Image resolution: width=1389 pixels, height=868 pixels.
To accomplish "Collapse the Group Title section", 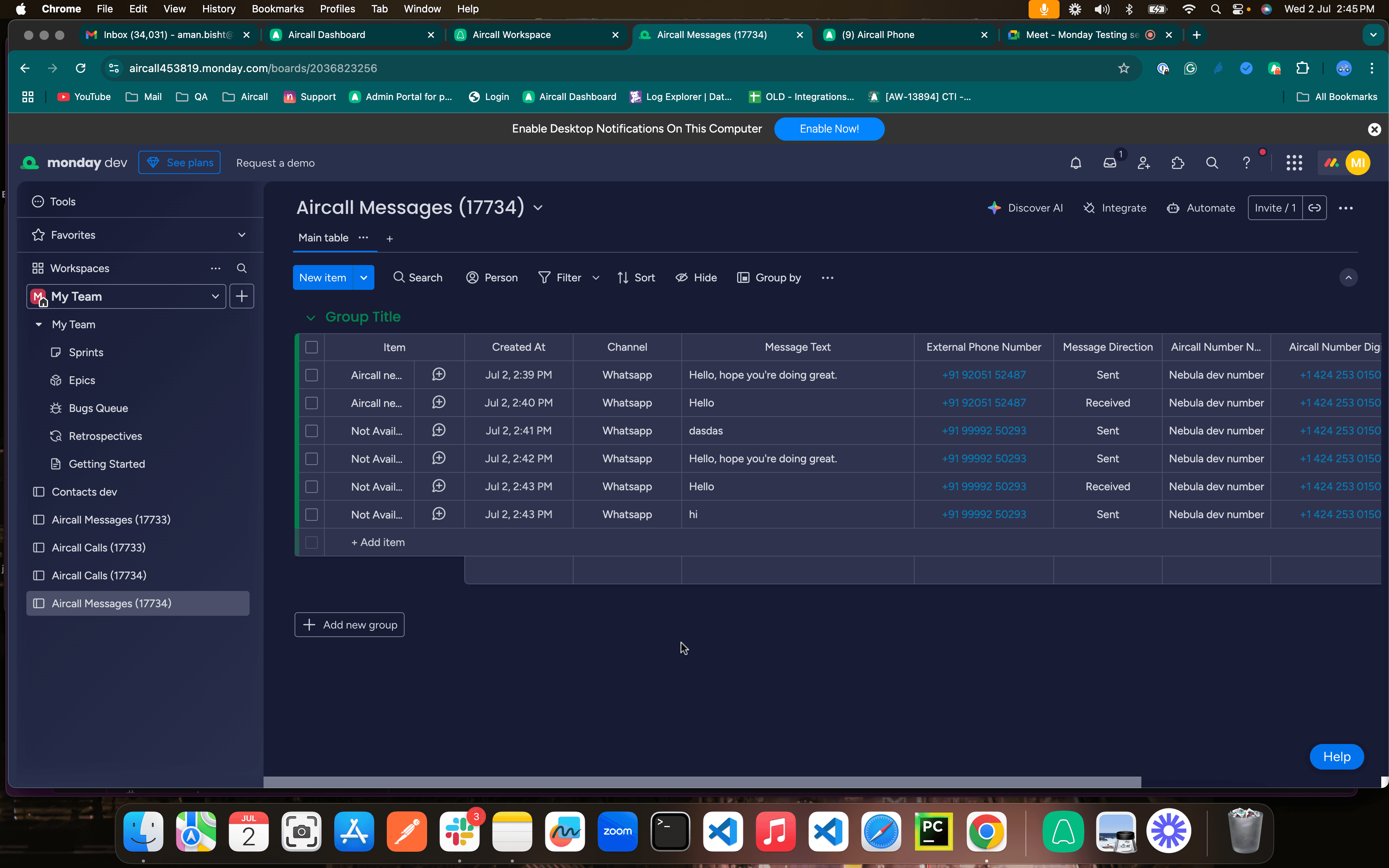I will click(x=310, y=317).
